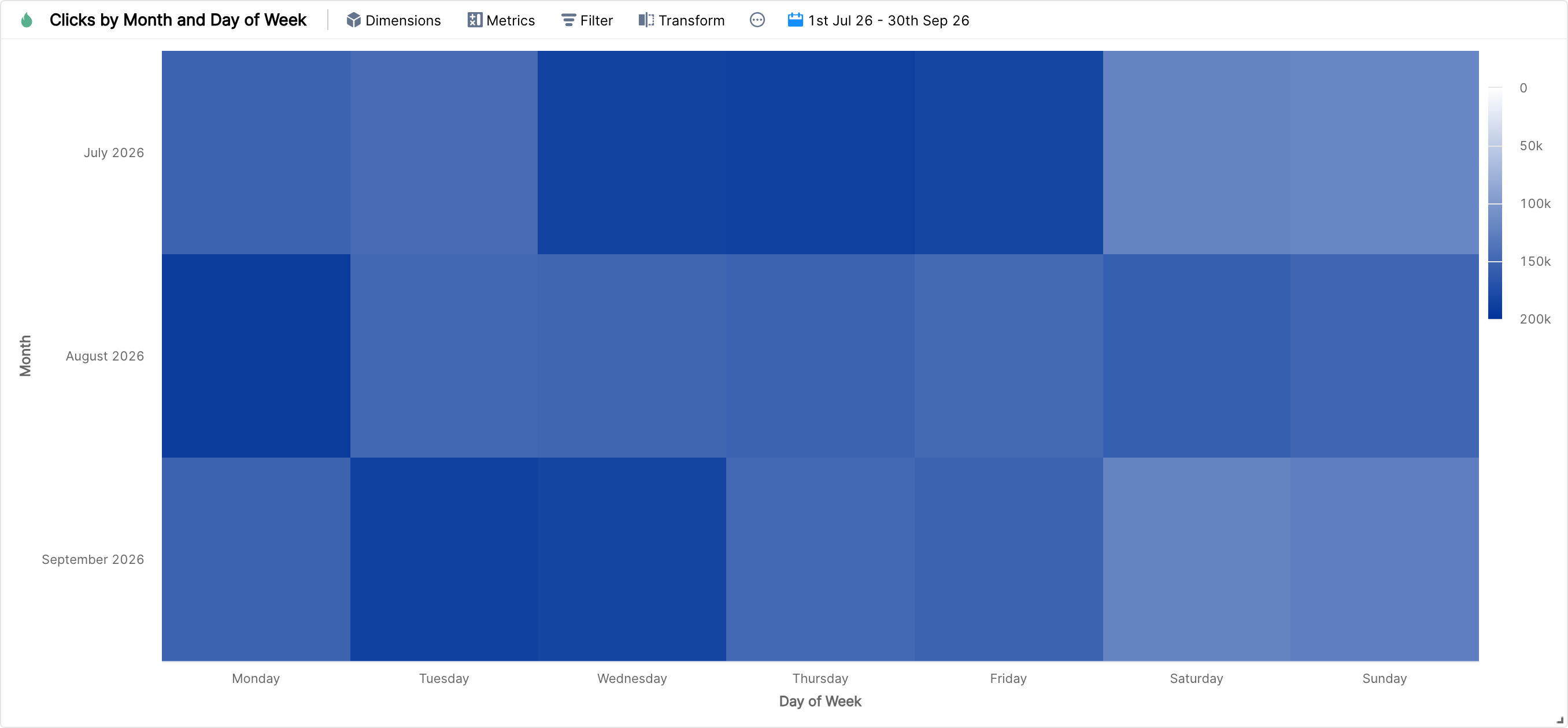The height and width of the screenshot is (728, 1568).
Task: Click the color legend gradient bar
Action: [x=1495, y=203]
